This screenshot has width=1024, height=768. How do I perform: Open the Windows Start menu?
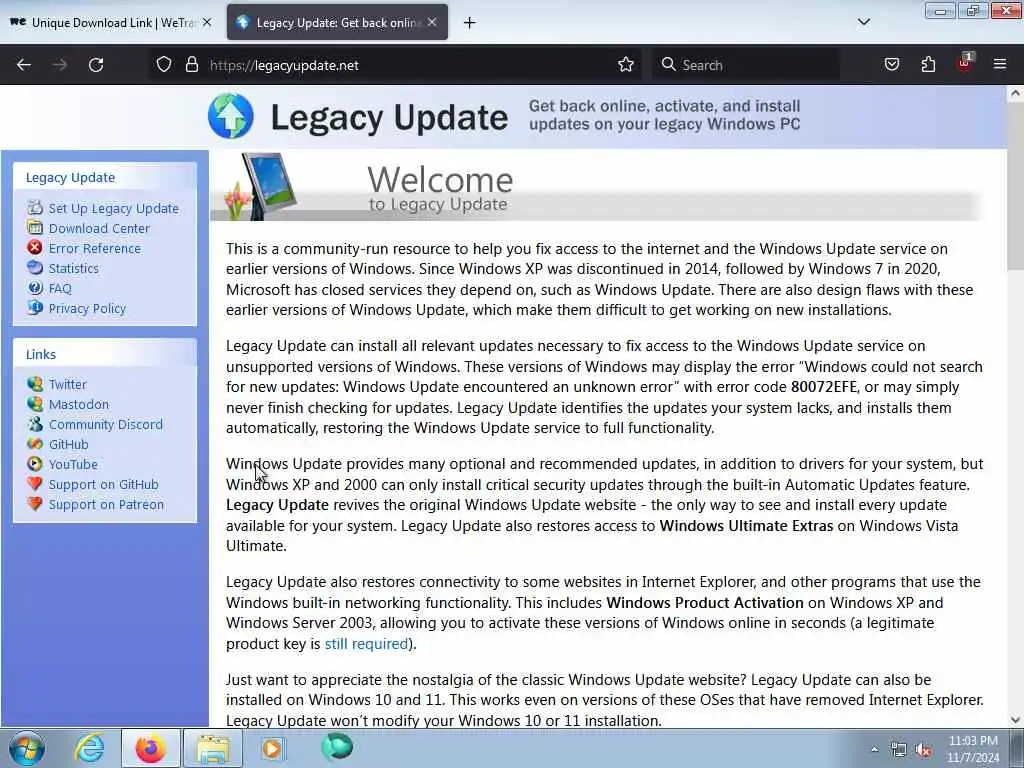point(27,748)
